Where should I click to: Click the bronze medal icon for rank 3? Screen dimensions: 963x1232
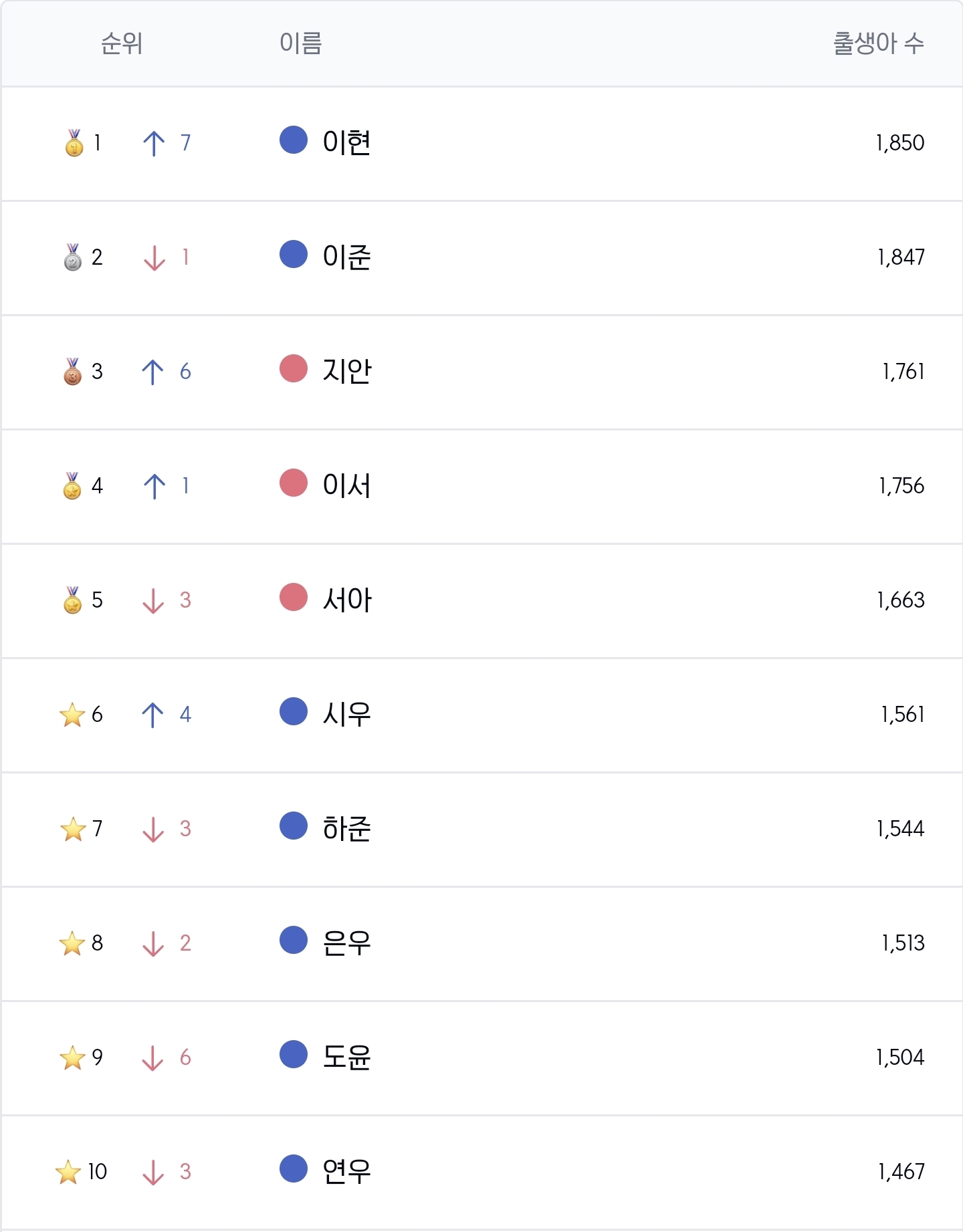click(x=73, y=371)
